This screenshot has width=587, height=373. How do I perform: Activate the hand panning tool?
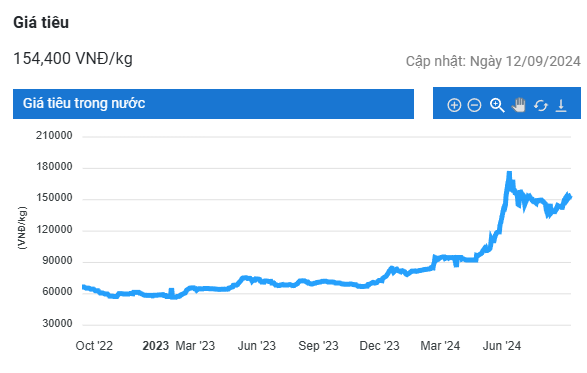[519, 105]
